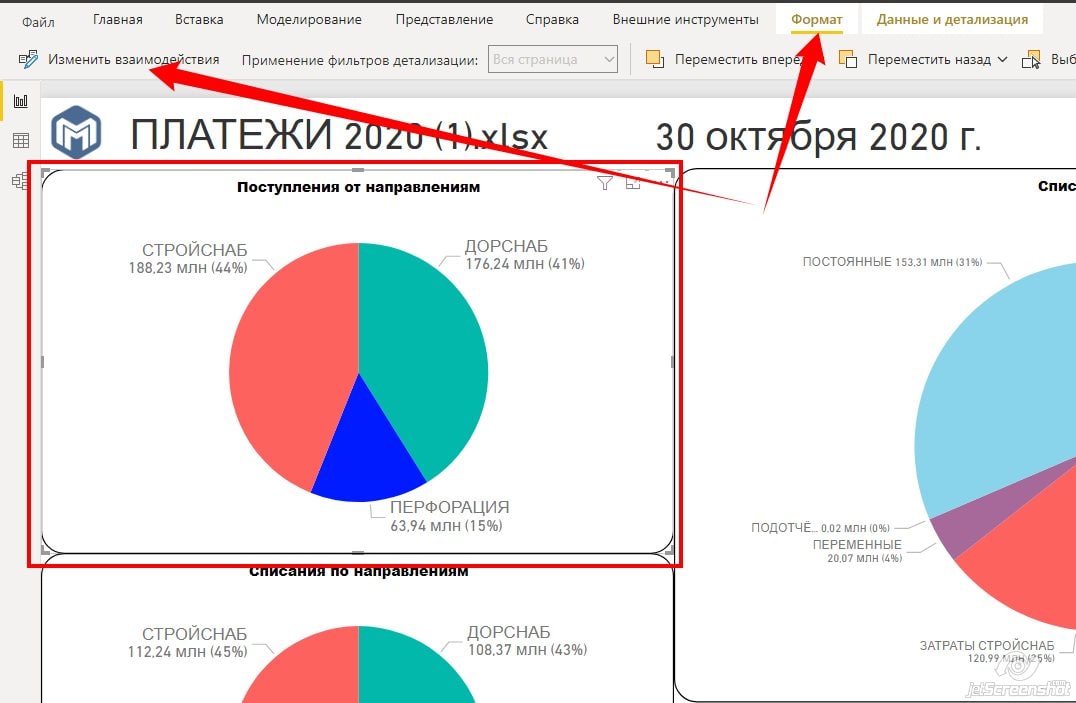Click label ПЕРФОРАЦИЯ 63,94 млн (15%)

pos(449,516)
